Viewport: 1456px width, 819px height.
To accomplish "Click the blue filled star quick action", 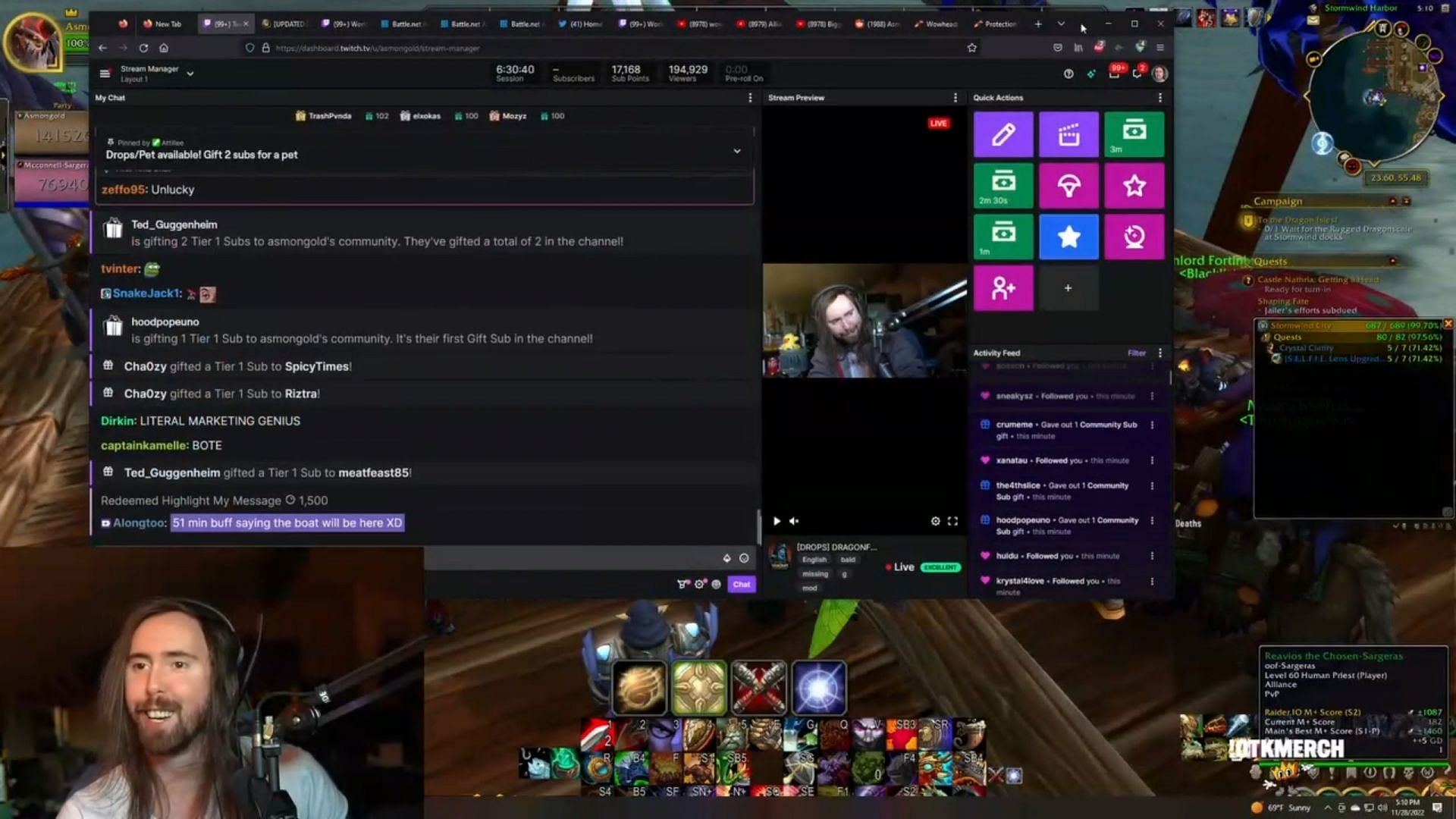I will [x=1068, y=237].
